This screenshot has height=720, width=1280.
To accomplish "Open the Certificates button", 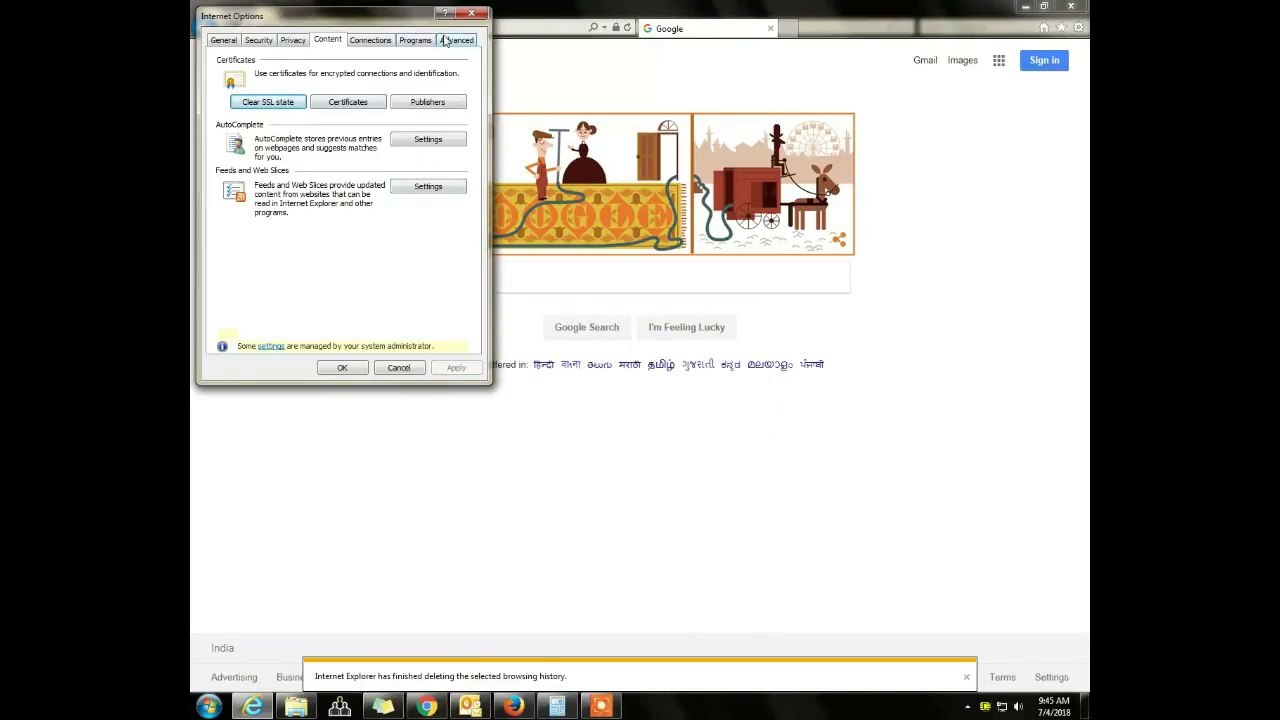I will (348, 102).
